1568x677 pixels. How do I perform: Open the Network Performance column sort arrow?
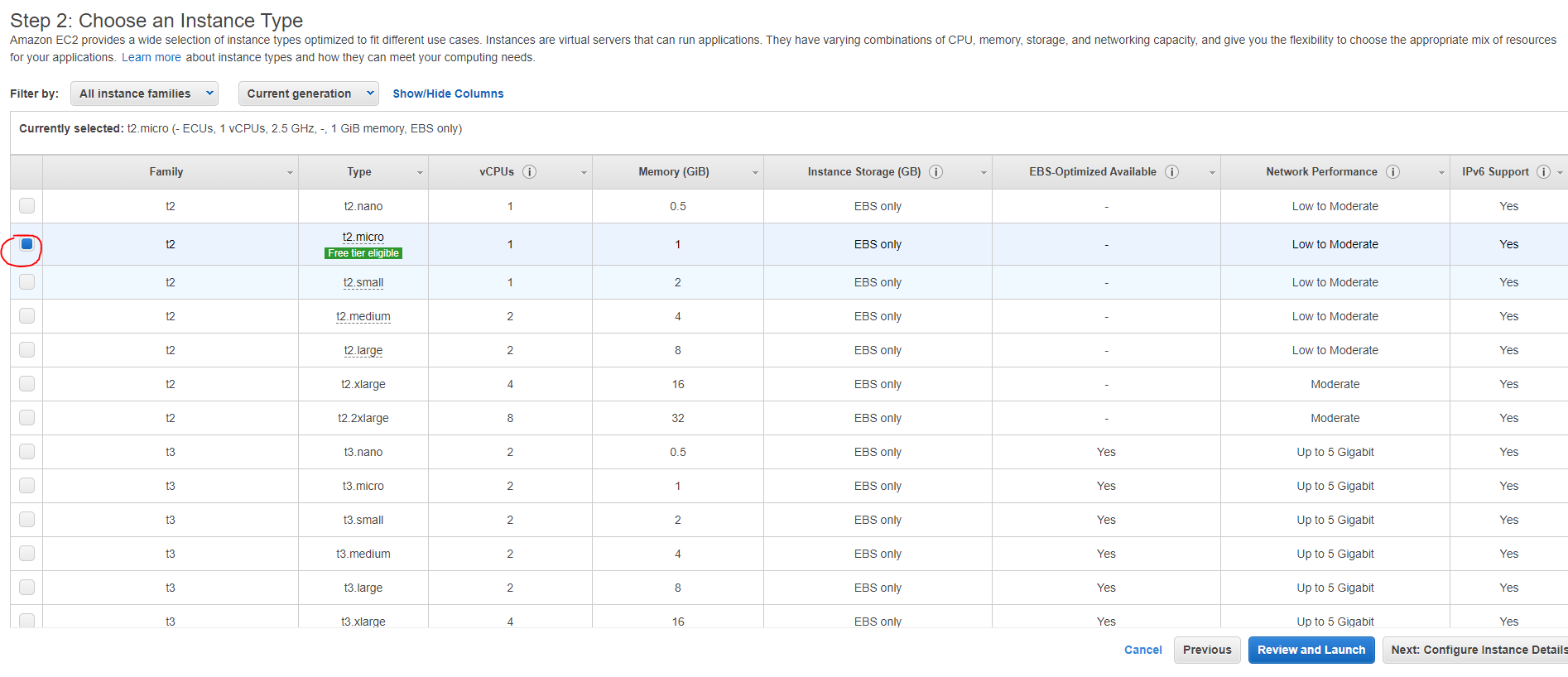tap(1441, 173)
